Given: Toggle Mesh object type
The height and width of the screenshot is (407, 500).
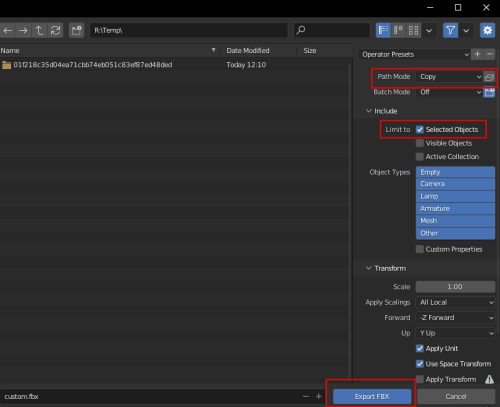Looking at the screenshot, I should 455,221.
